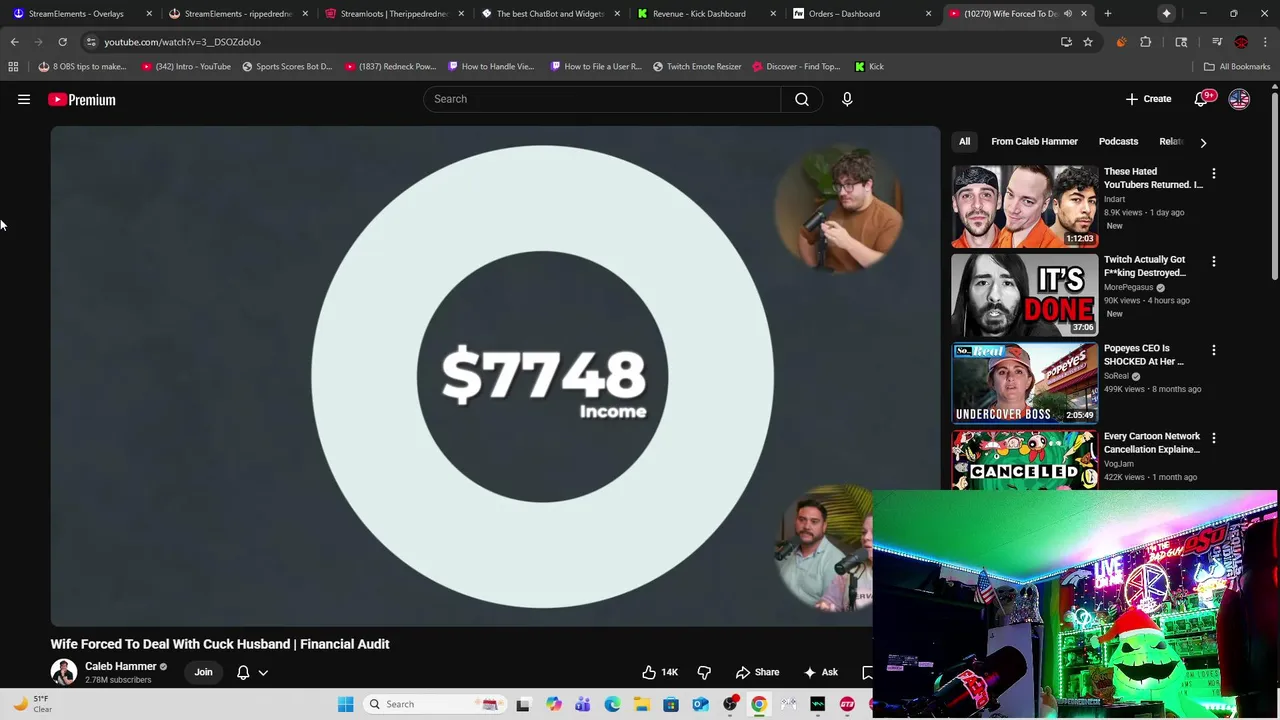Open Popeyes Undercover Boss thumbnail

coord(1024,383)
